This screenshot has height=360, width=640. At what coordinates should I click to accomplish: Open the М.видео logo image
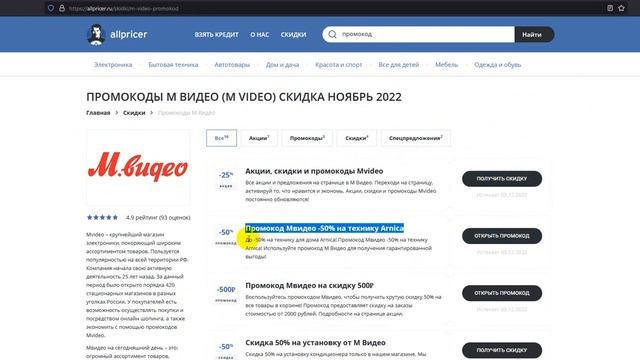138,167
